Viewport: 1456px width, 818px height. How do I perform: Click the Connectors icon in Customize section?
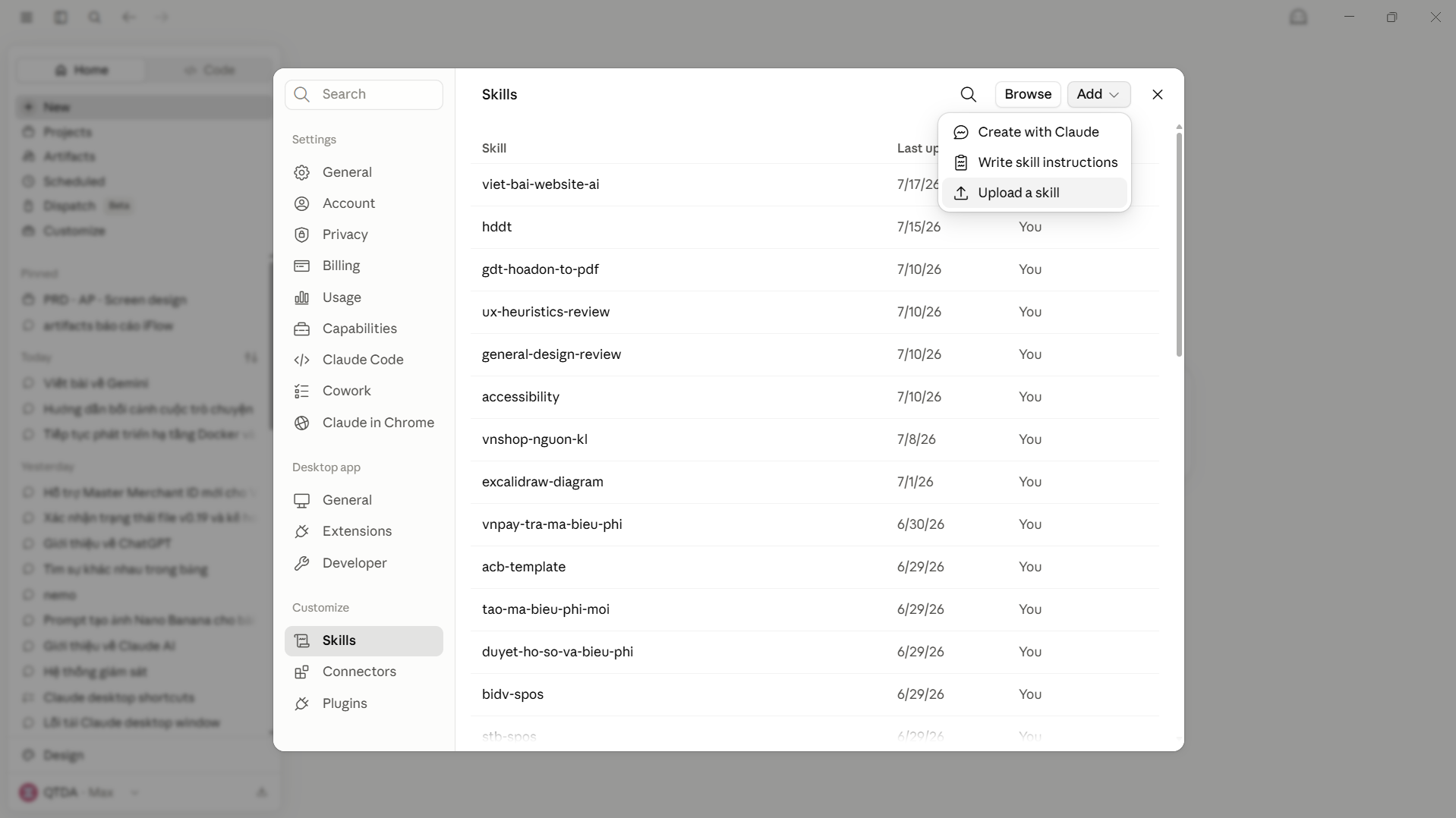(302, 672)
